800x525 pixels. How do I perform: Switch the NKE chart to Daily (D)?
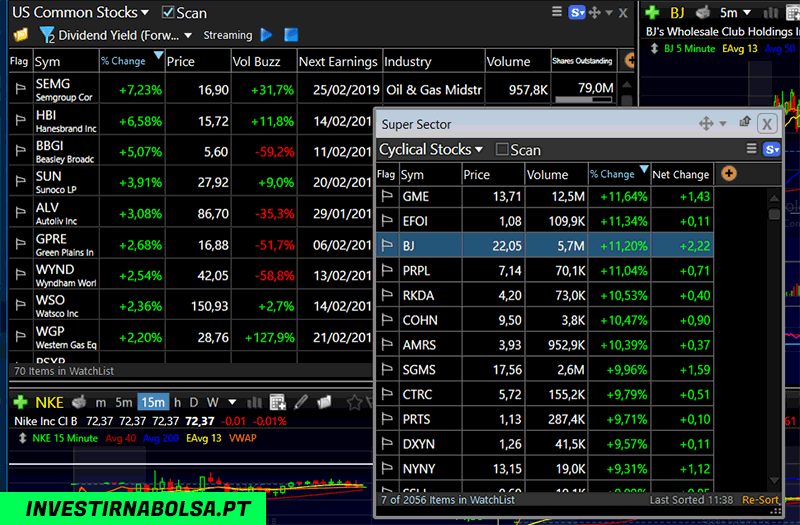(x=193, y=403)
